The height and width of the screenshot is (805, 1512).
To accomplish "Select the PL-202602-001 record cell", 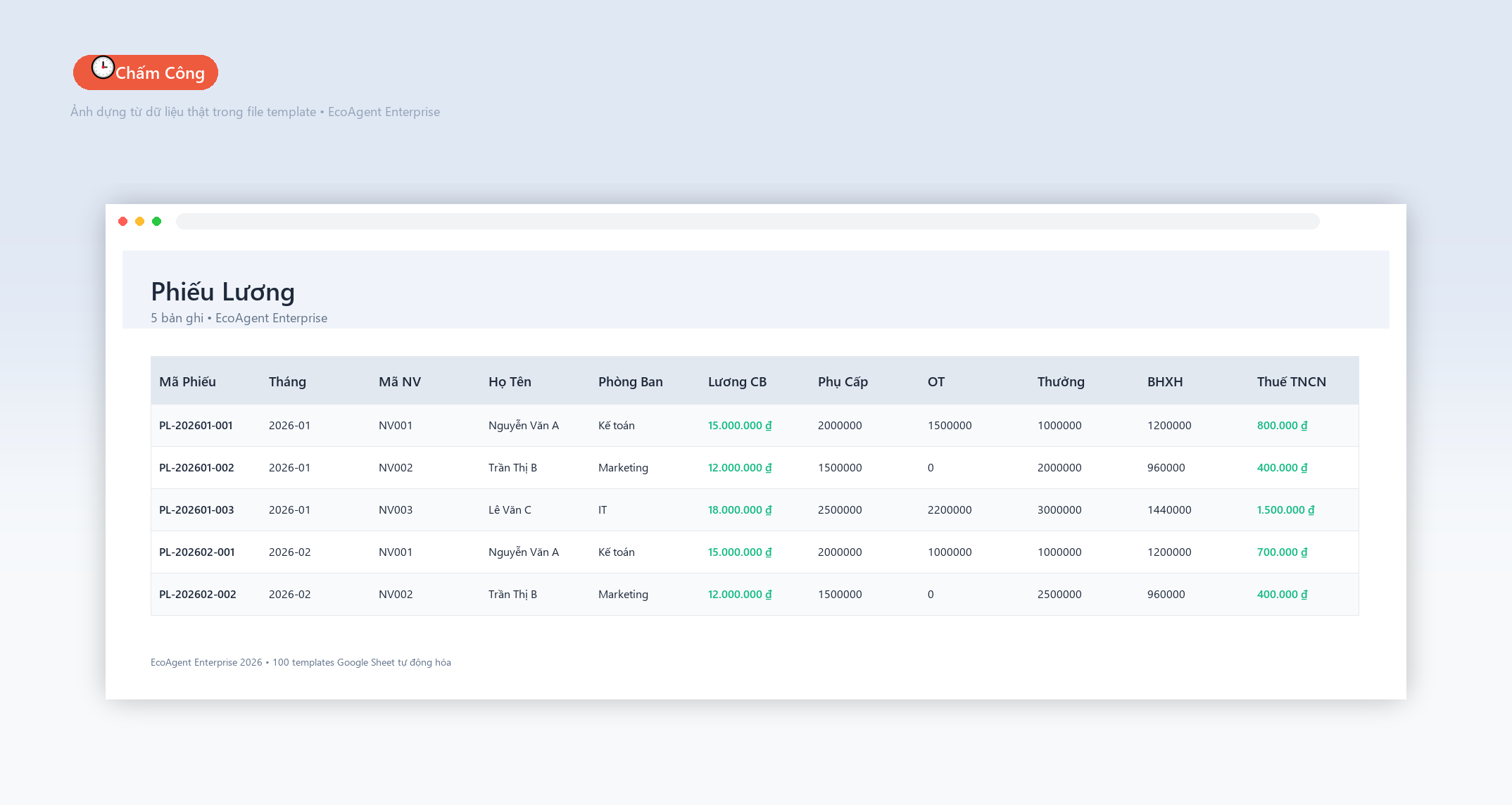I will coord(197,552).
